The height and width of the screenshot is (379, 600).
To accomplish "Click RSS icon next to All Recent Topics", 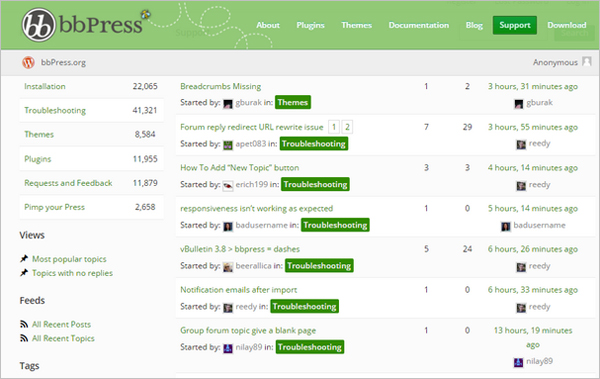I will 24,338.
